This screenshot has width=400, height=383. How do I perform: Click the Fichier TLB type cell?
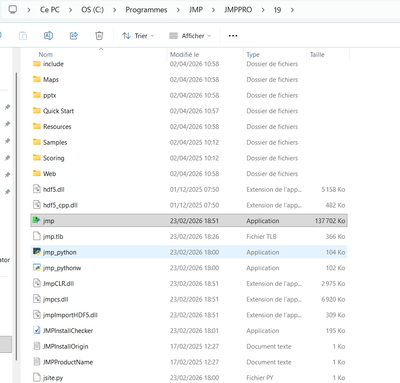coord(261,236)
